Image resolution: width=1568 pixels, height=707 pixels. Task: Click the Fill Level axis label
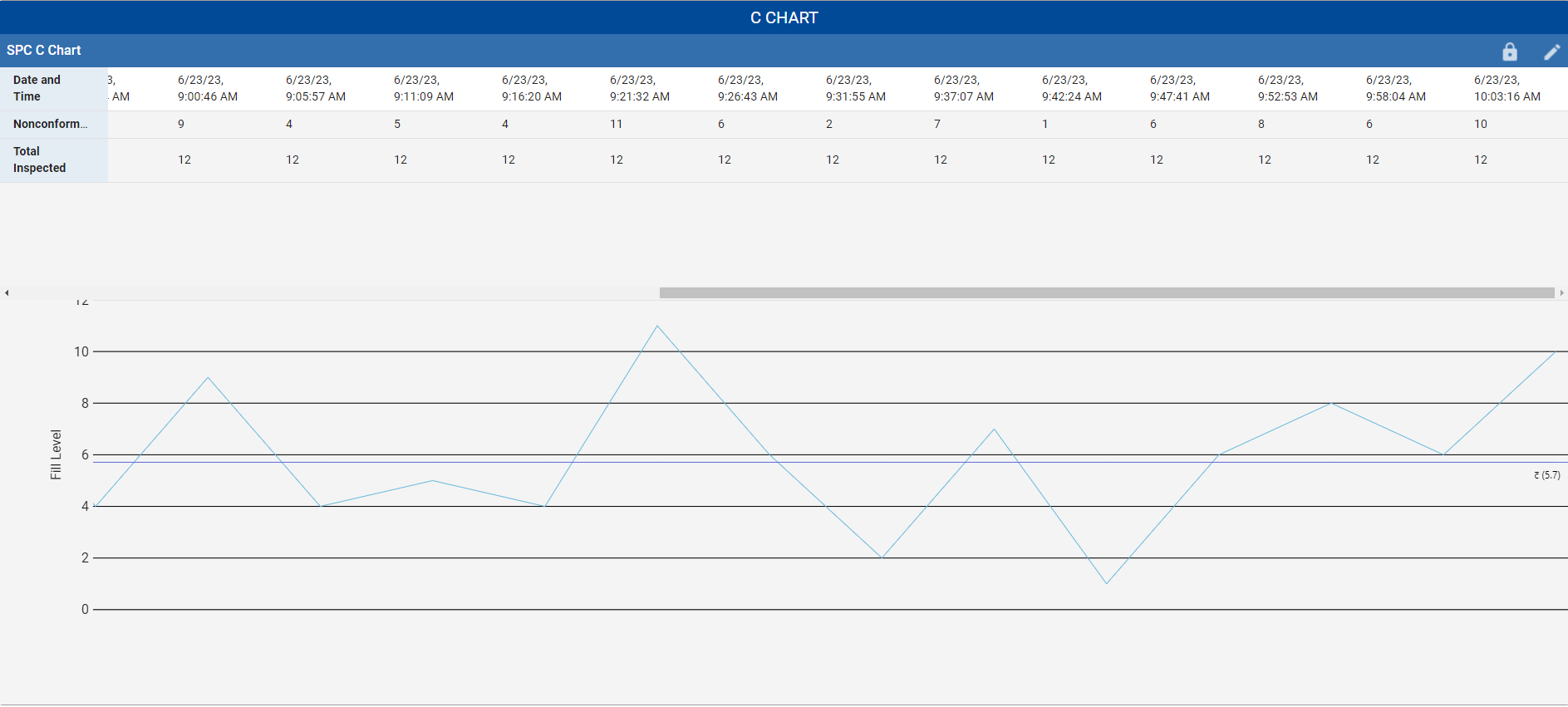[x=56, y=454]
